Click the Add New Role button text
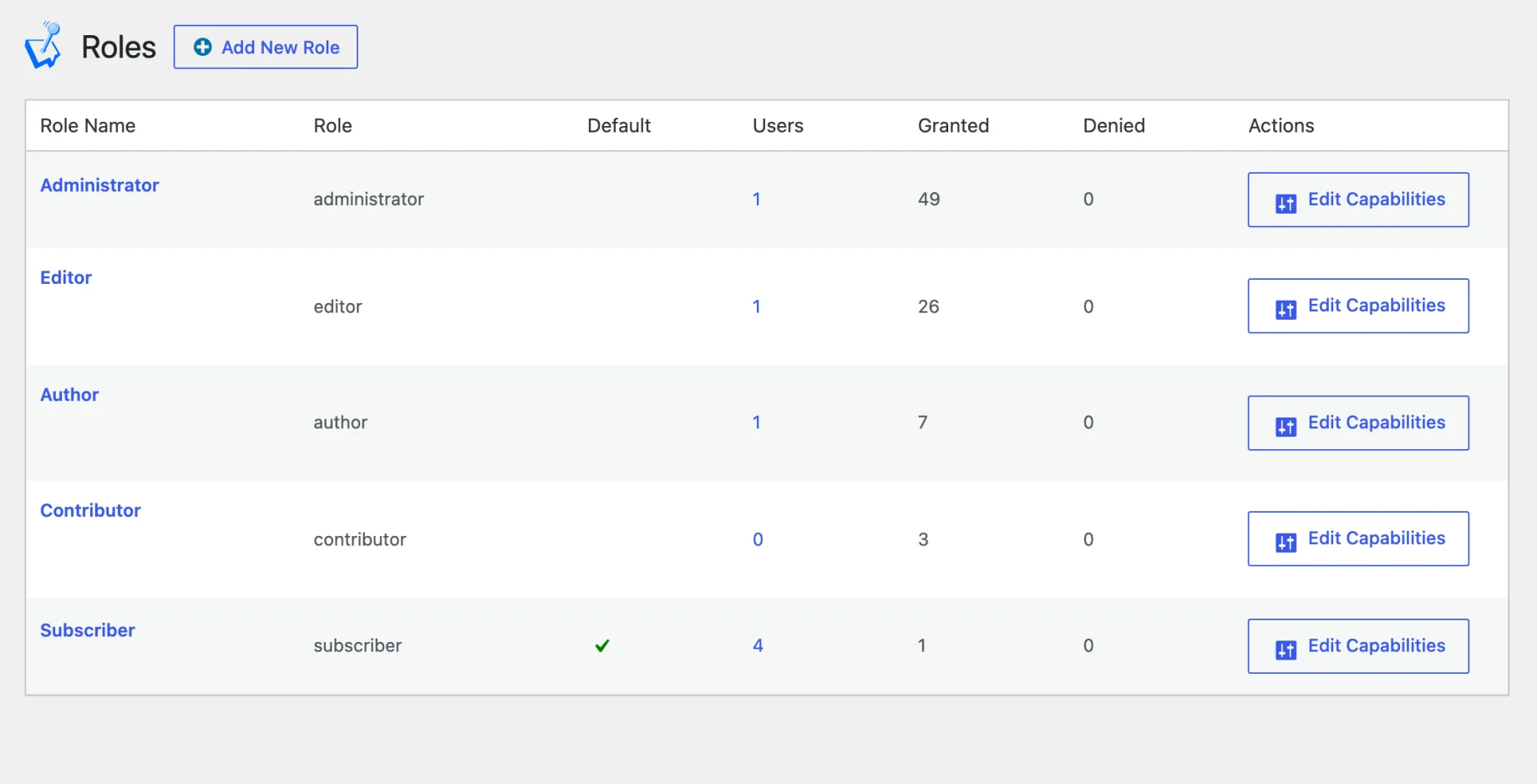1537x784 pixels. click(x=281, y=48)
